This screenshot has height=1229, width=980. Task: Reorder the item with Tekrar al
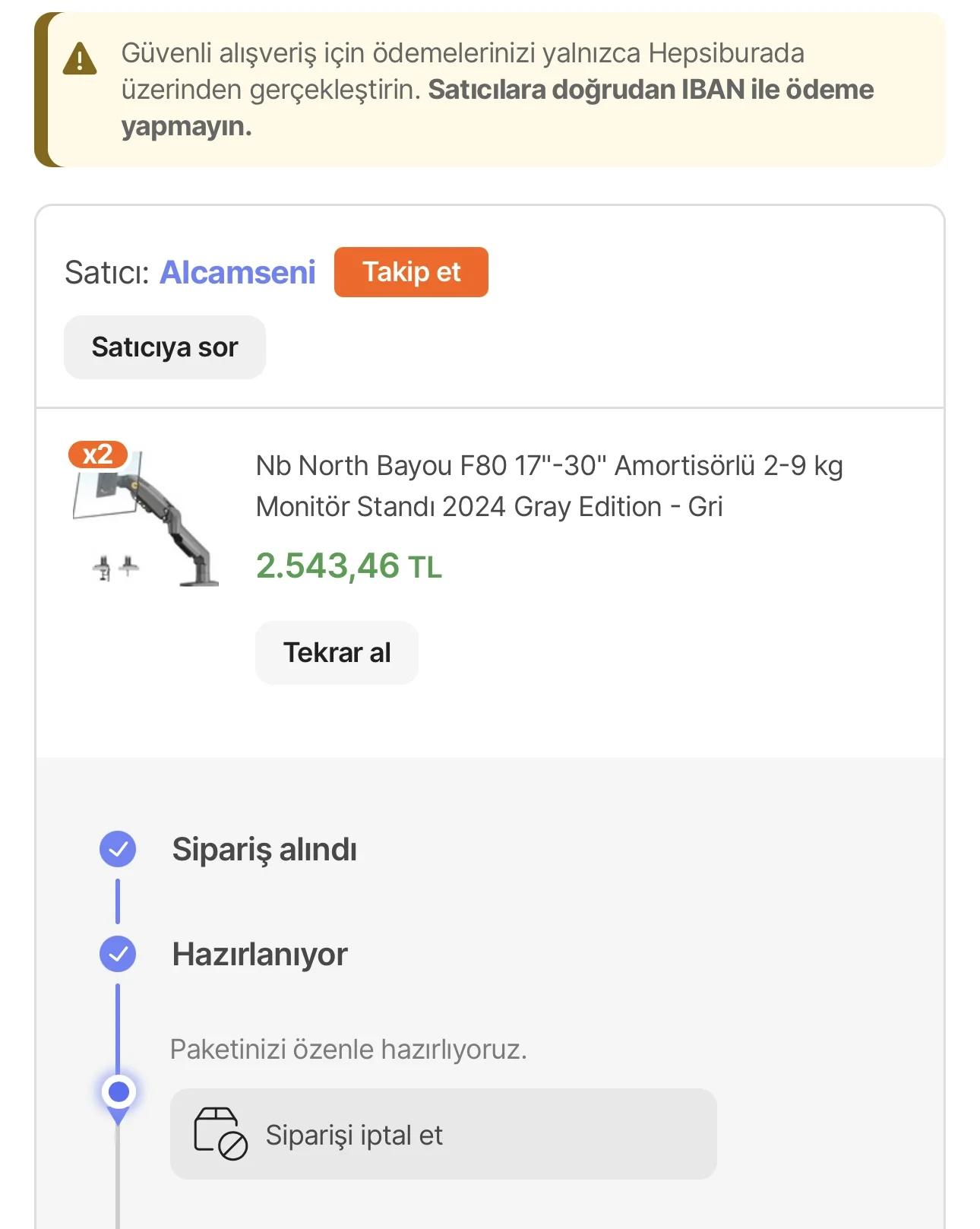coord(337,653)
